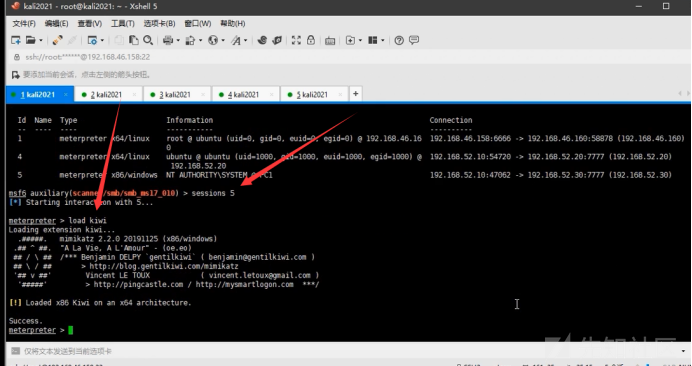
Task: Click the Paste toolbar icon
Action: (134, 41)
